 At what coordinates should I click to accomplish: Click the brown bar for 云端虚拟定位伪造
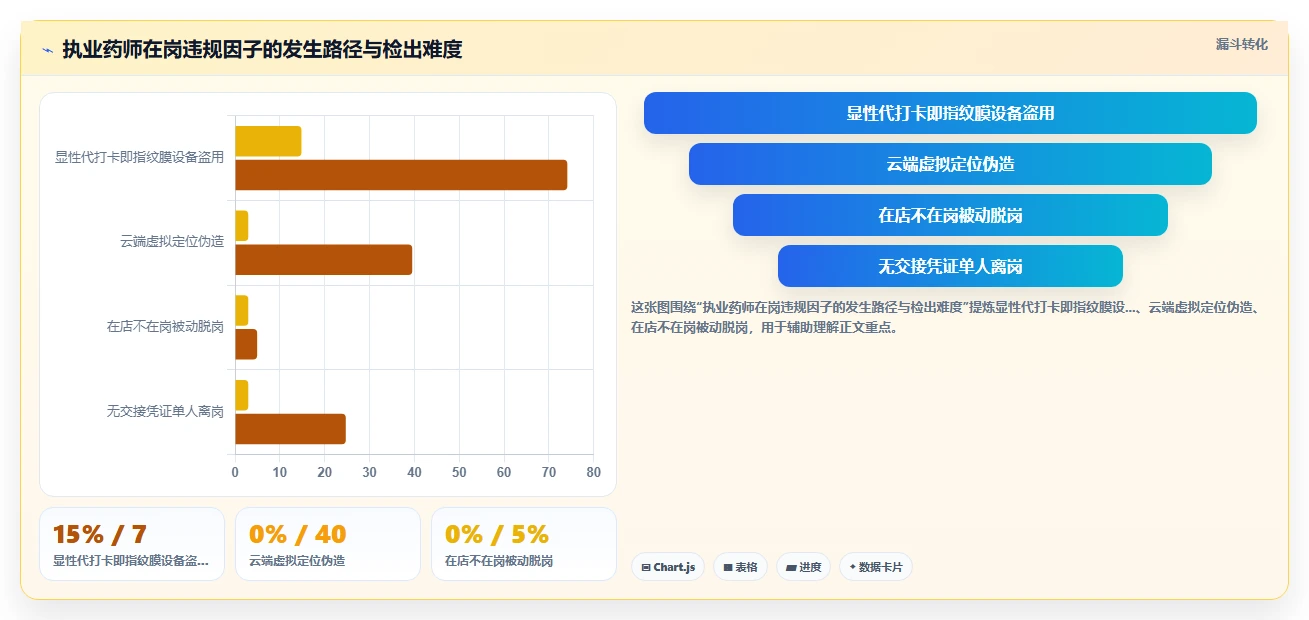click(x=323, y=260)
